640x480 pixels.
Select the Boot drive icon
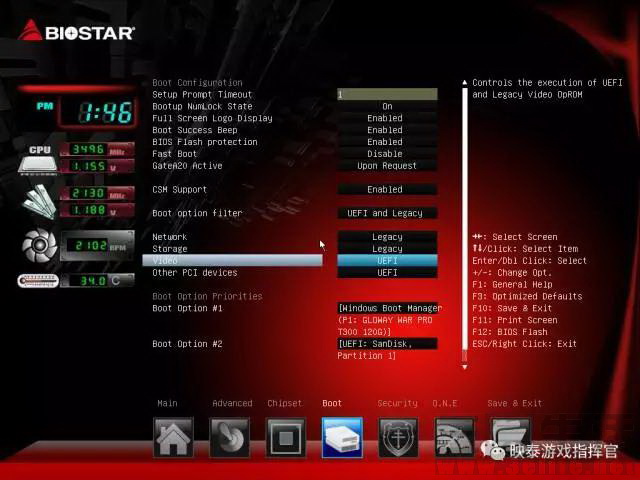point(342,438)
